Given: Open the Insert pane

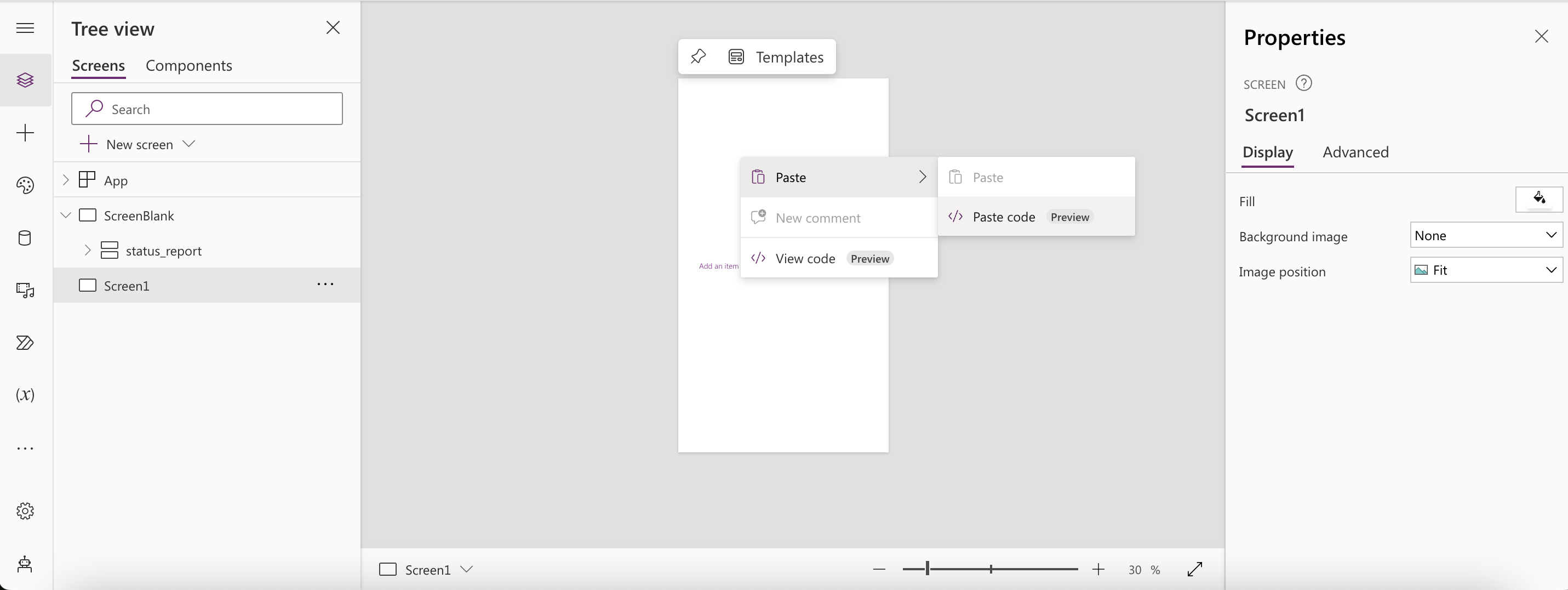Looking at the screenshot, I should point(25,133).
